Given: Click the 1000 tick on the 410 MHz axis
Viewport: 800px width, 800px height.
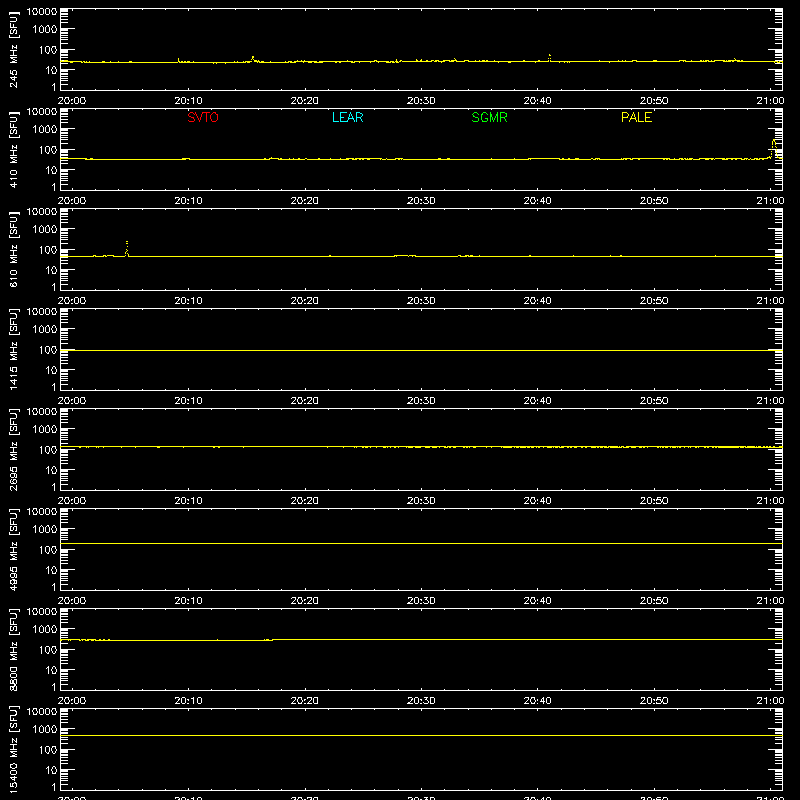Looking at the screenshot, I should (45, 130).
